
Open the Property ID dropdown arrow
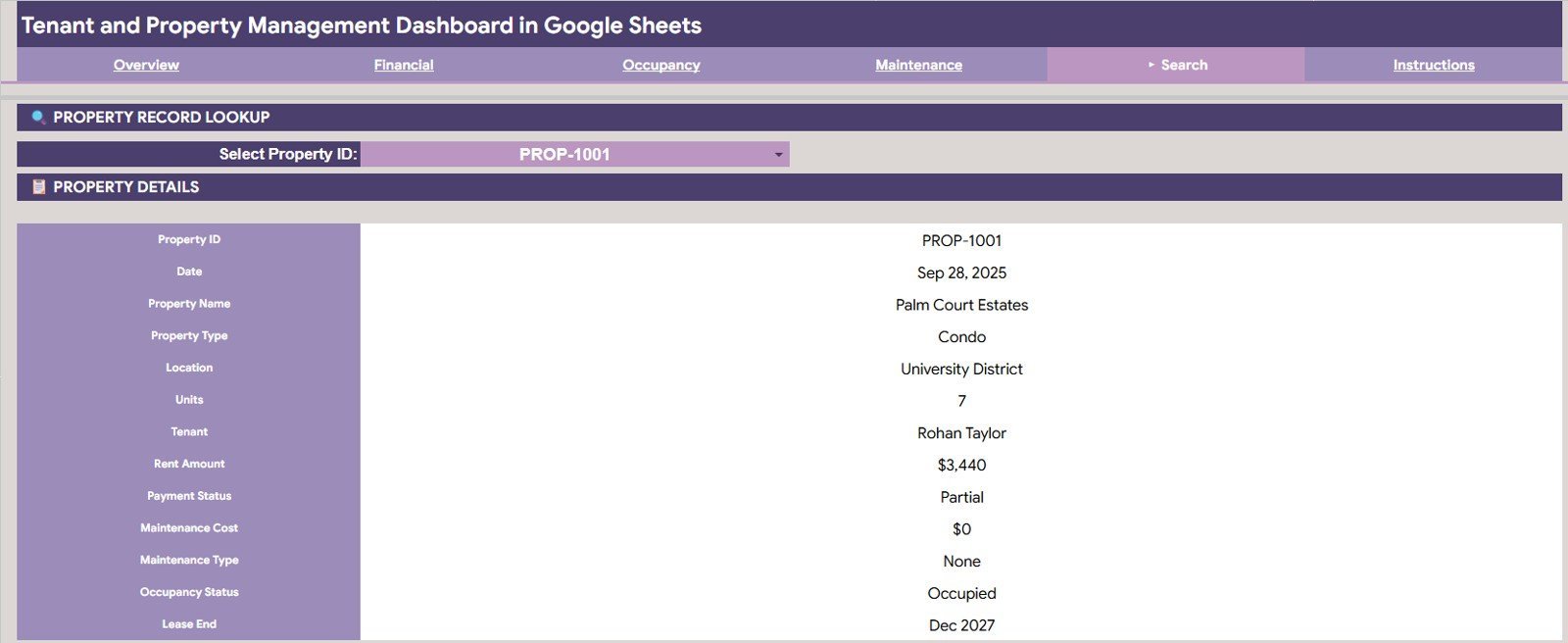click(778, 155)
